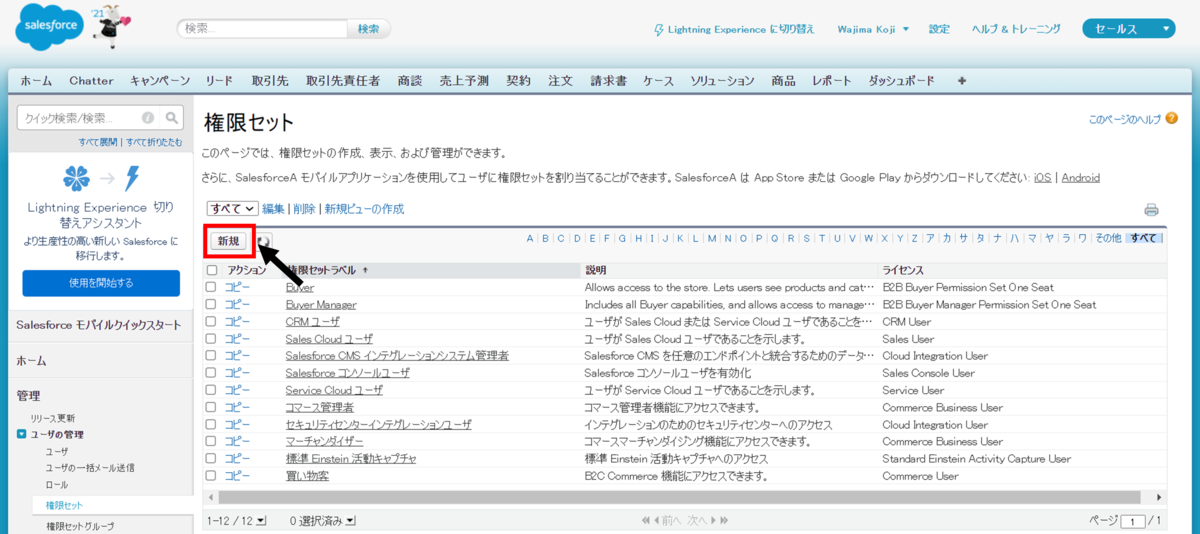Click the Lightning transition assistant graphic in sidebar
Viewport: 1200px width, 534px height.
point(104,179)
